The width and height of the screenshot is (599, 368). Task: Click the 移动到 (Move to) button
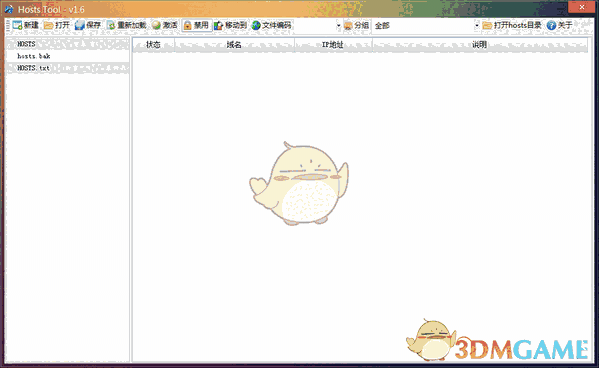[x=230, y=25]
